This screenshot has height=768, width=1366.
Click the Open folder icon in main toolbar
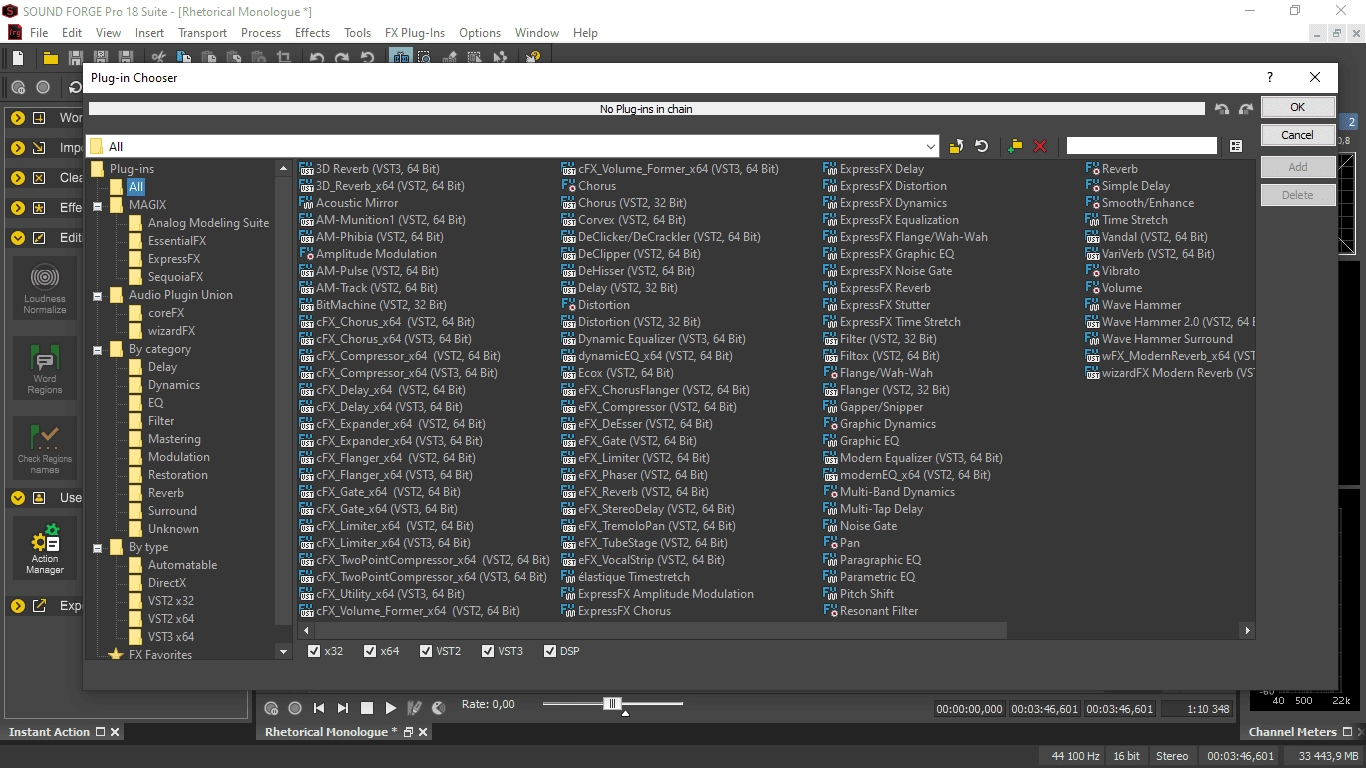(50, 58)
